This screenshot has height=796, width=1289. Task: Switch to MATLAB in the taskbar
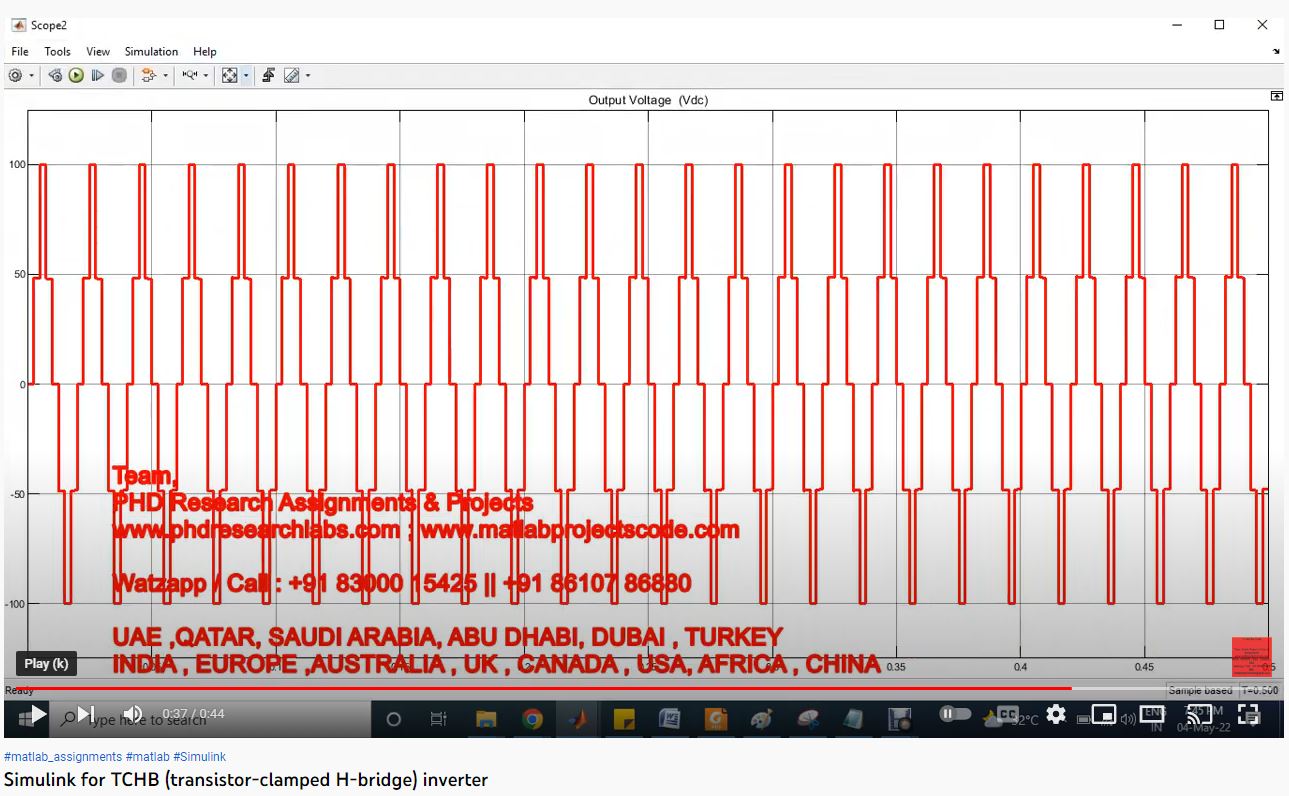[578, 718]
